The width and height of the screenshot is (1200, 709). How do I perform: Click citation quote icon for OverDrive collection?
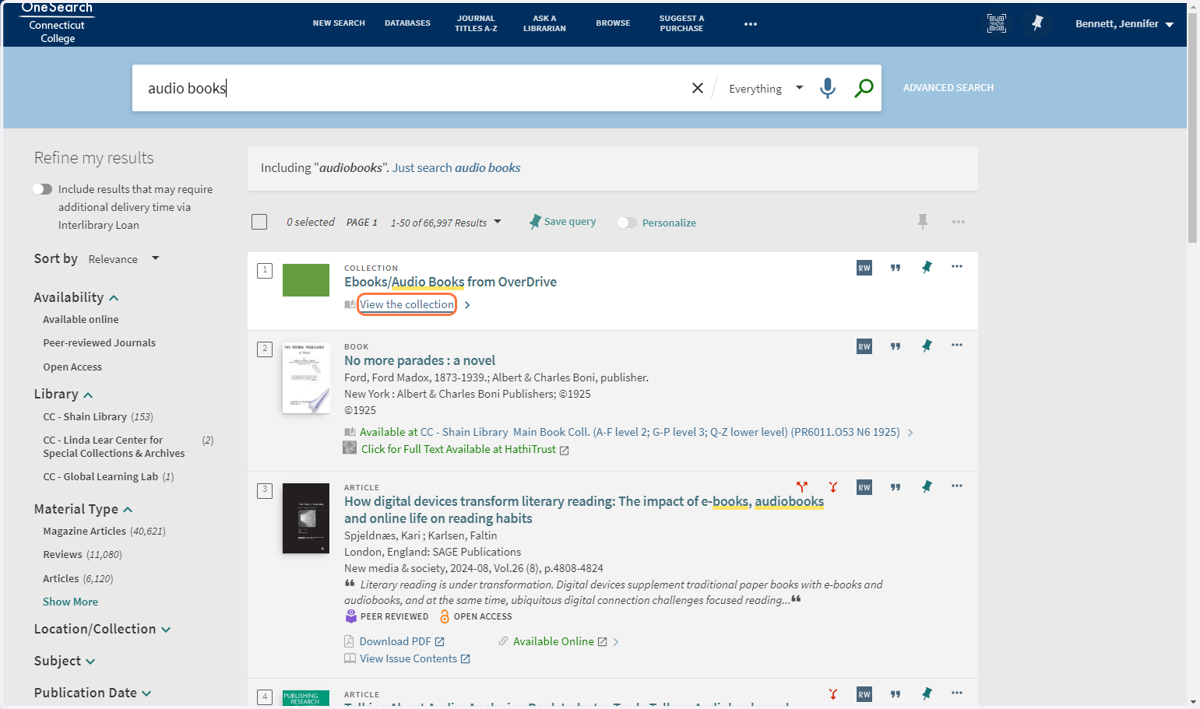pos(896,268)
